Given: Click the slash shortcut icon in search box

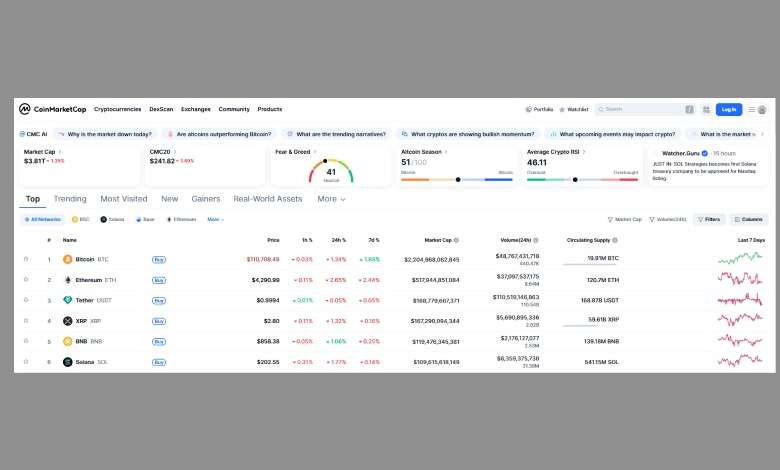Looking at the screenshot, I should tap(689, 109).
